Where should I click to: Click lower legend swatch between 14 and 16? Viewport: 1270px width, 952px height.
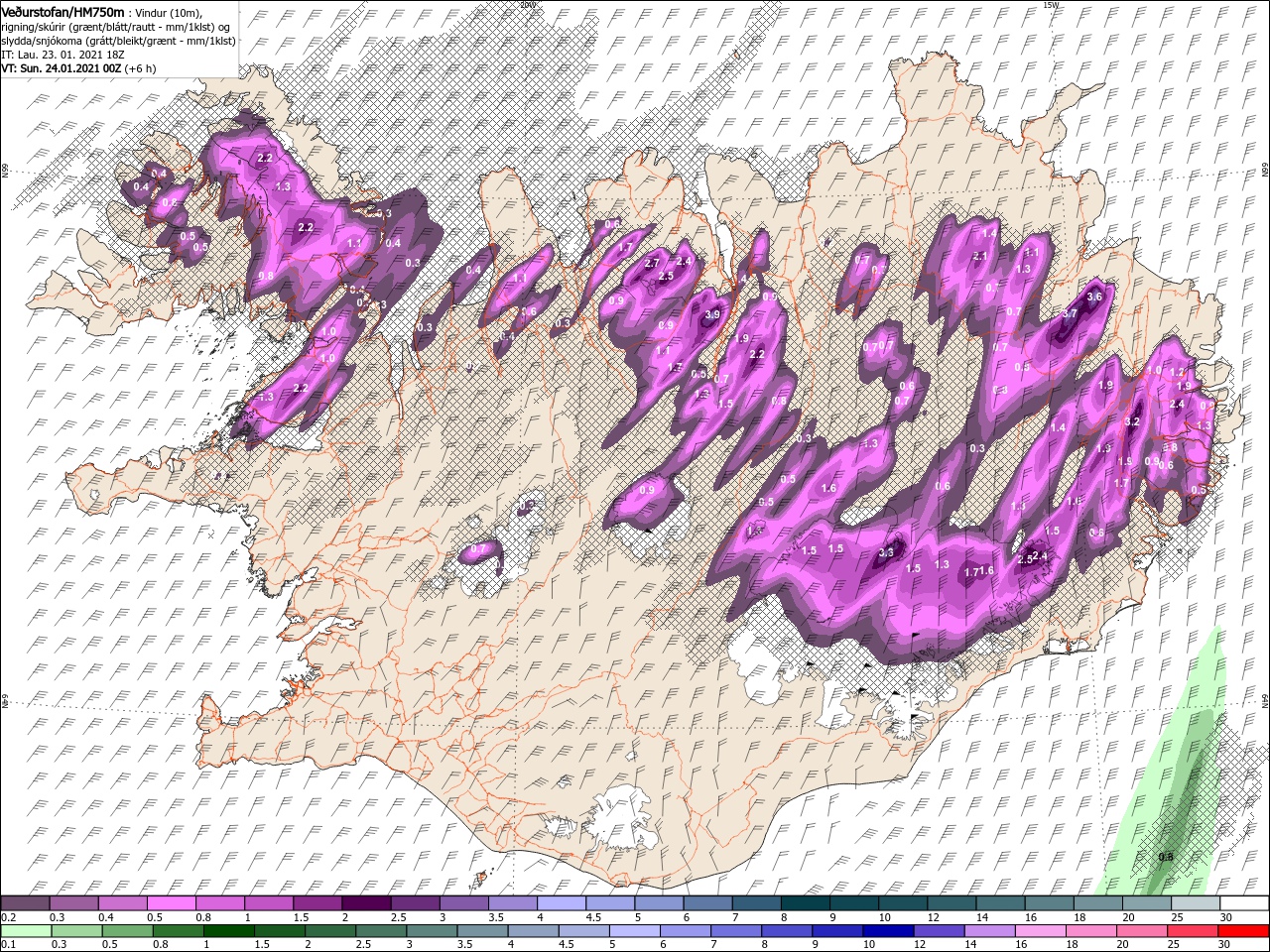(990, 931)
